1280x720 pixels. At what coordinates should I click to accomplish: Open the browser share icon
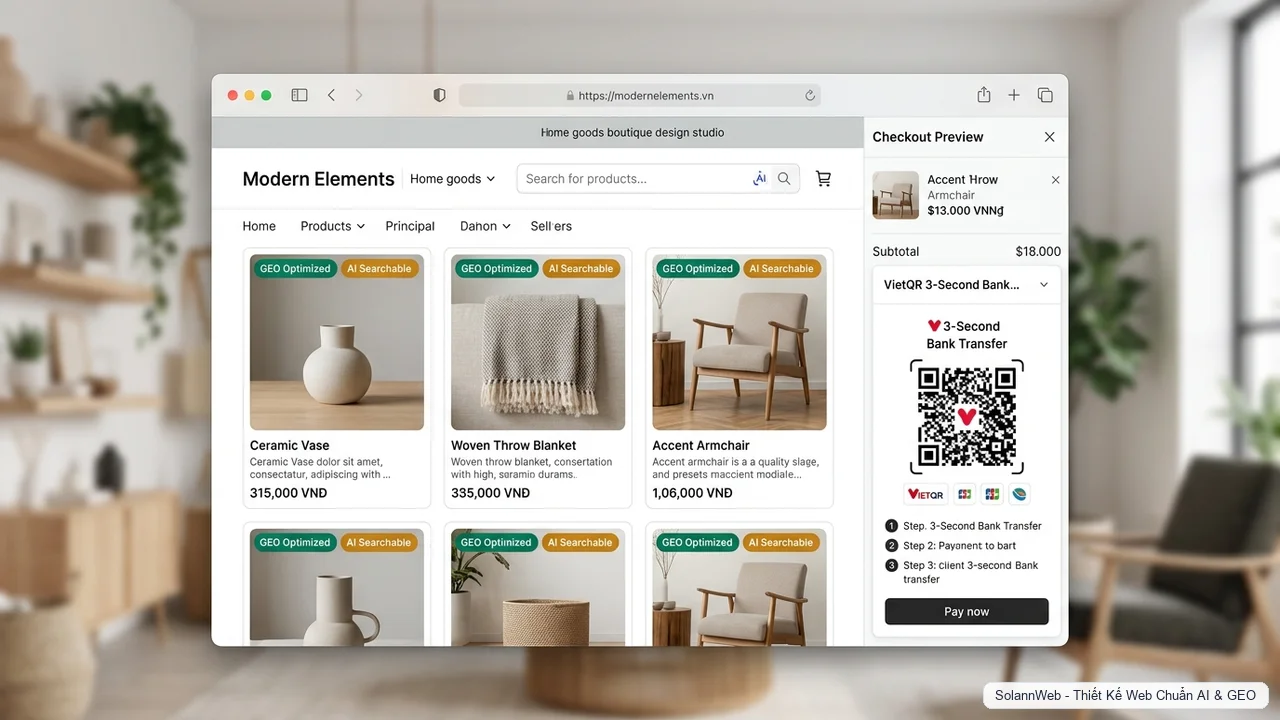tap(984, 94)
